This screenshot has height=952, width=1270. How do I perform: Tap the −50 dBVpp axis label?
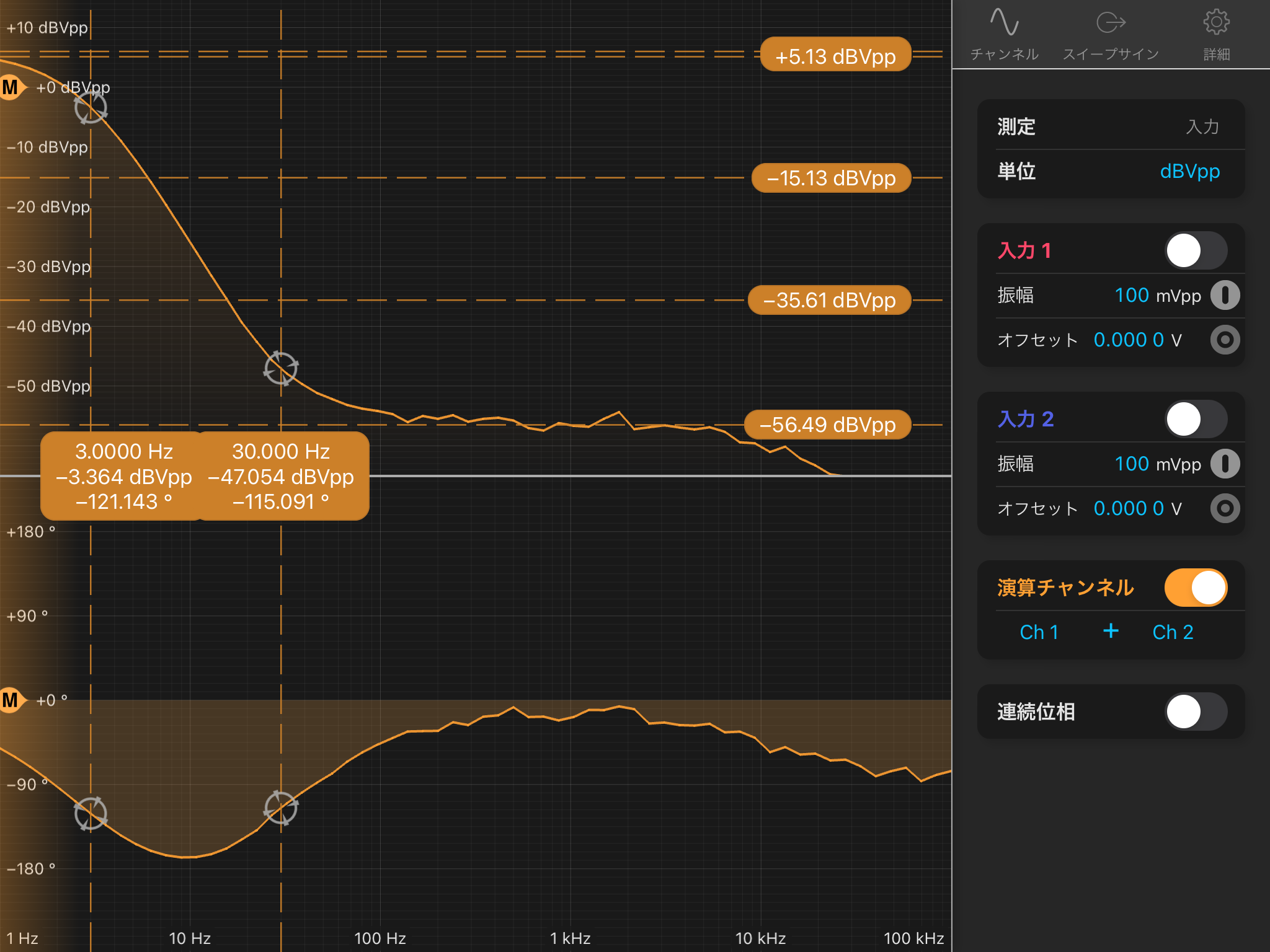(x=48, y=386)
